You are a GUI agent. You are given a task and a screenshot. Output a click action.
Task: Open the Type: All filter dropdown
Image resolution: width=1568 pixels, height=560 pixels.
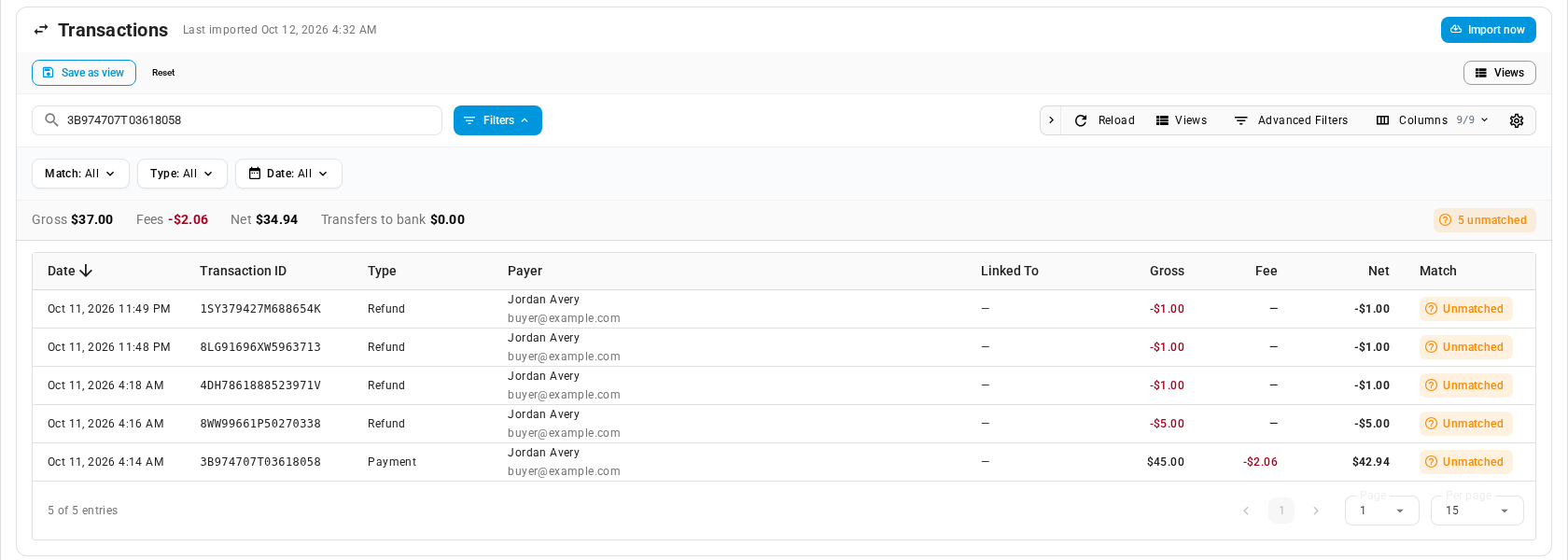[182, 174]
